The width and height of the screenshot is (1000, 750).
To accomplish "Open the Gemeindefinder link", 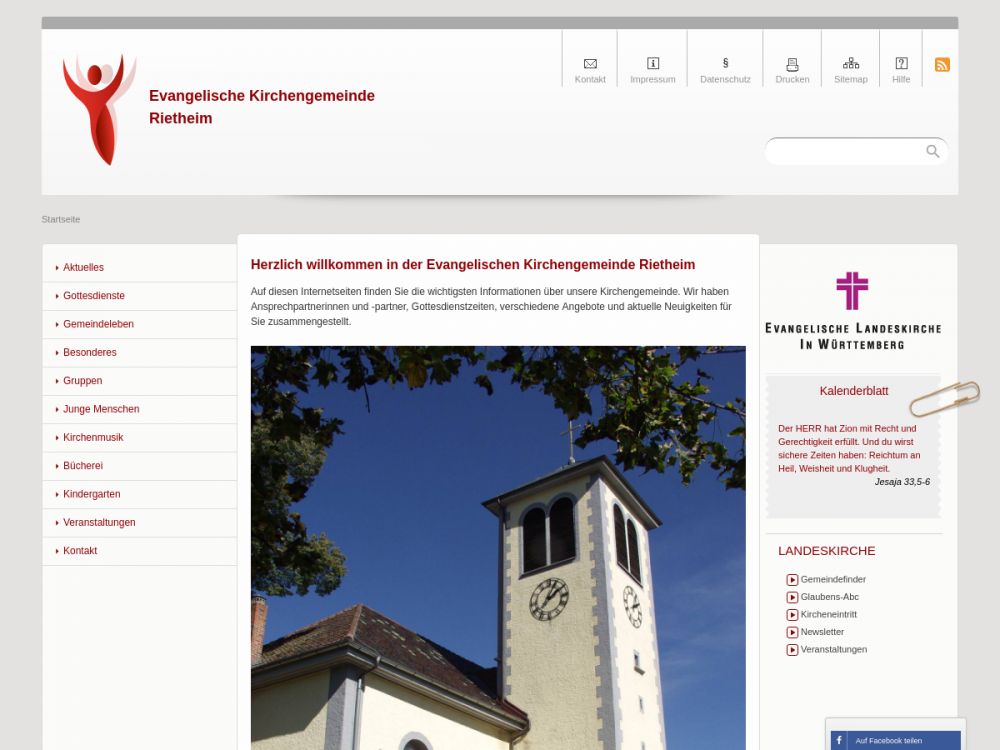I will [x=833, y=580].
